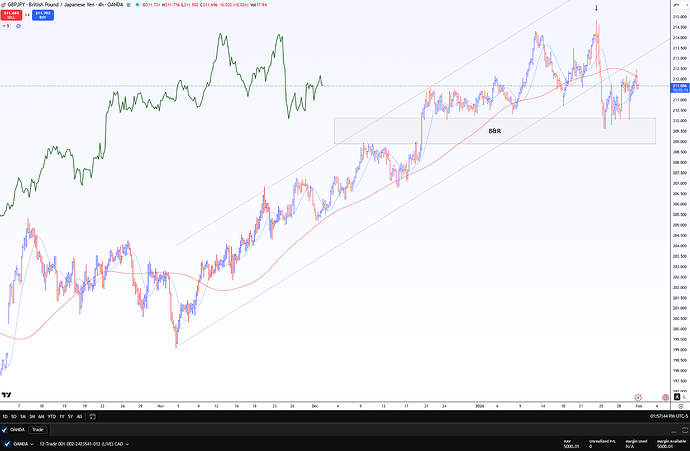Click the Nov label on time axis

[x=161, y=406]
